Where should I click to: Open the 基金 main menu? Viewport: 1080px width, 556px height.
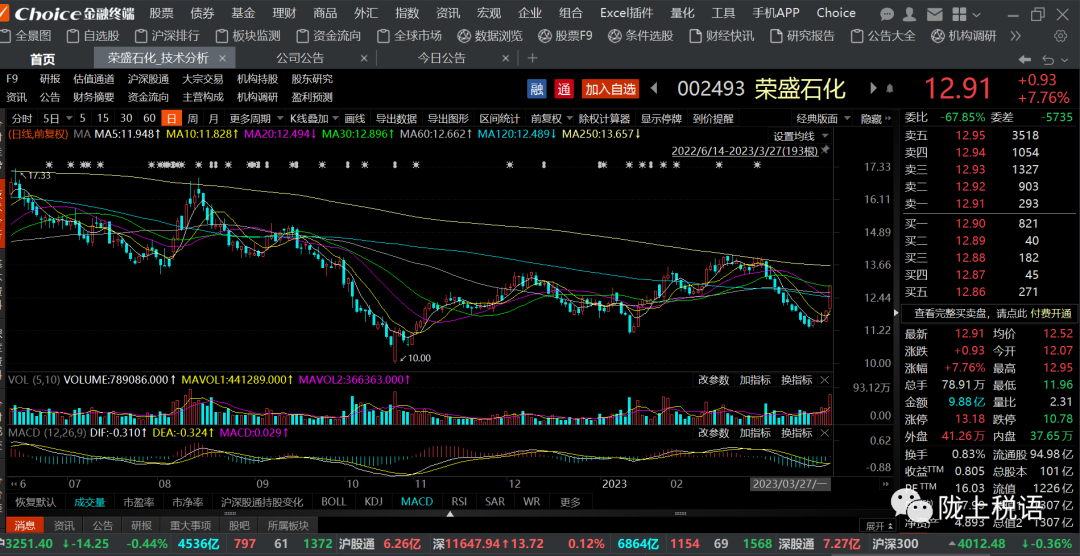243,13
